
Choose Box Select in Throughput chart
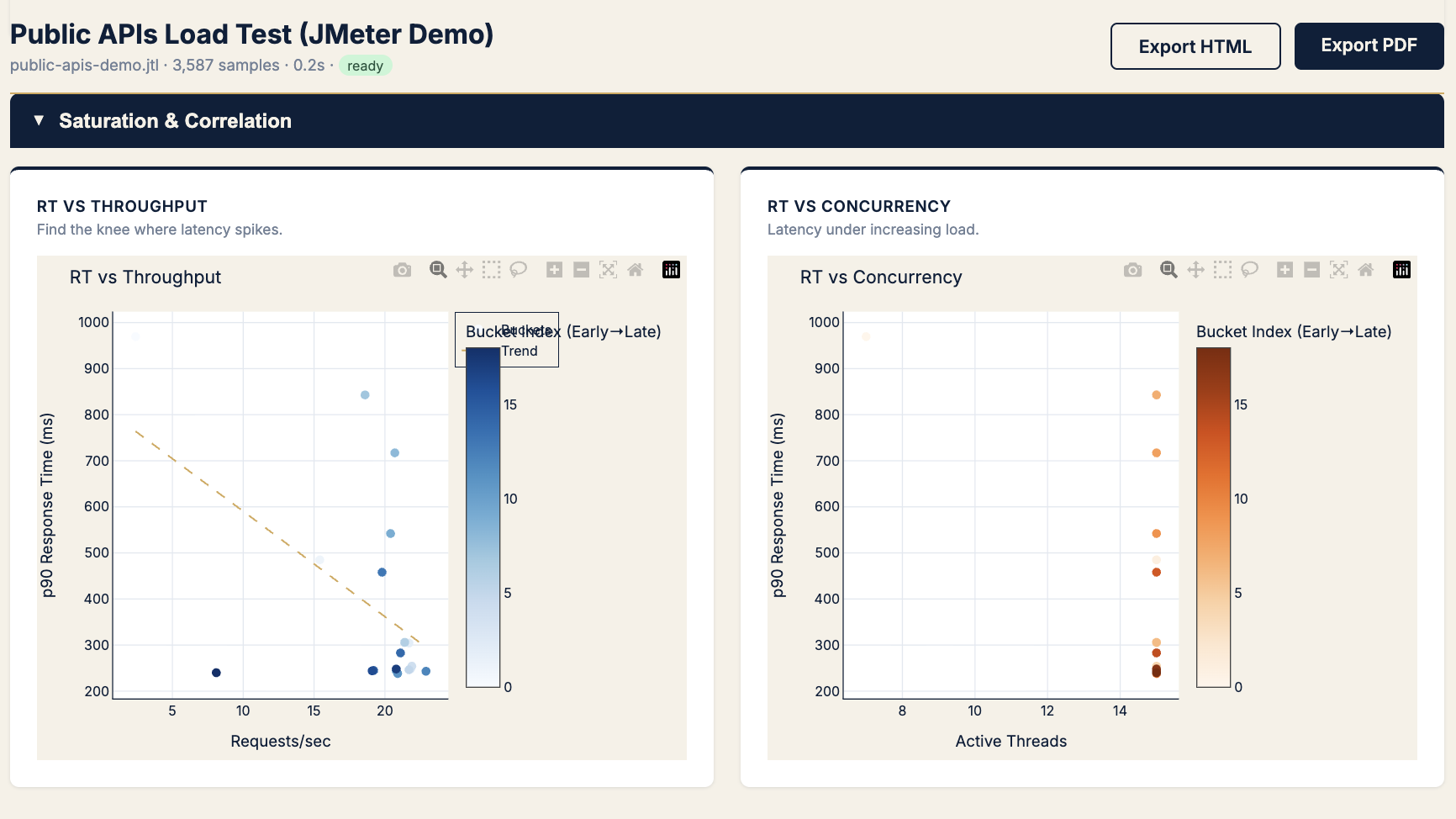coord(492,270)
